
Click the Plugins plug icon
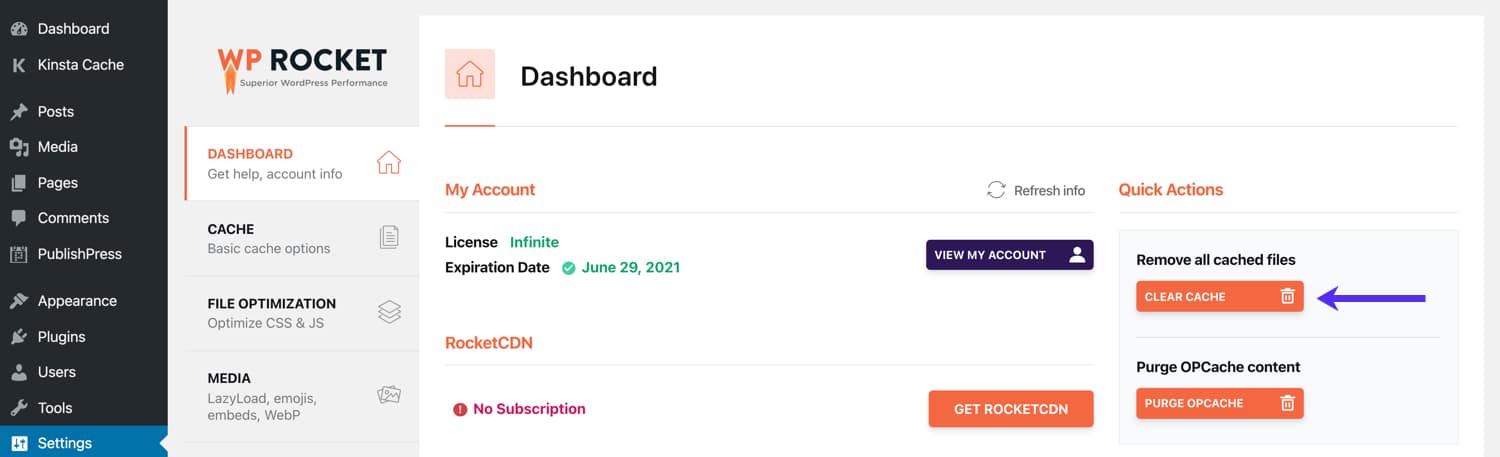pyautogui.click(x=19, y=337)
